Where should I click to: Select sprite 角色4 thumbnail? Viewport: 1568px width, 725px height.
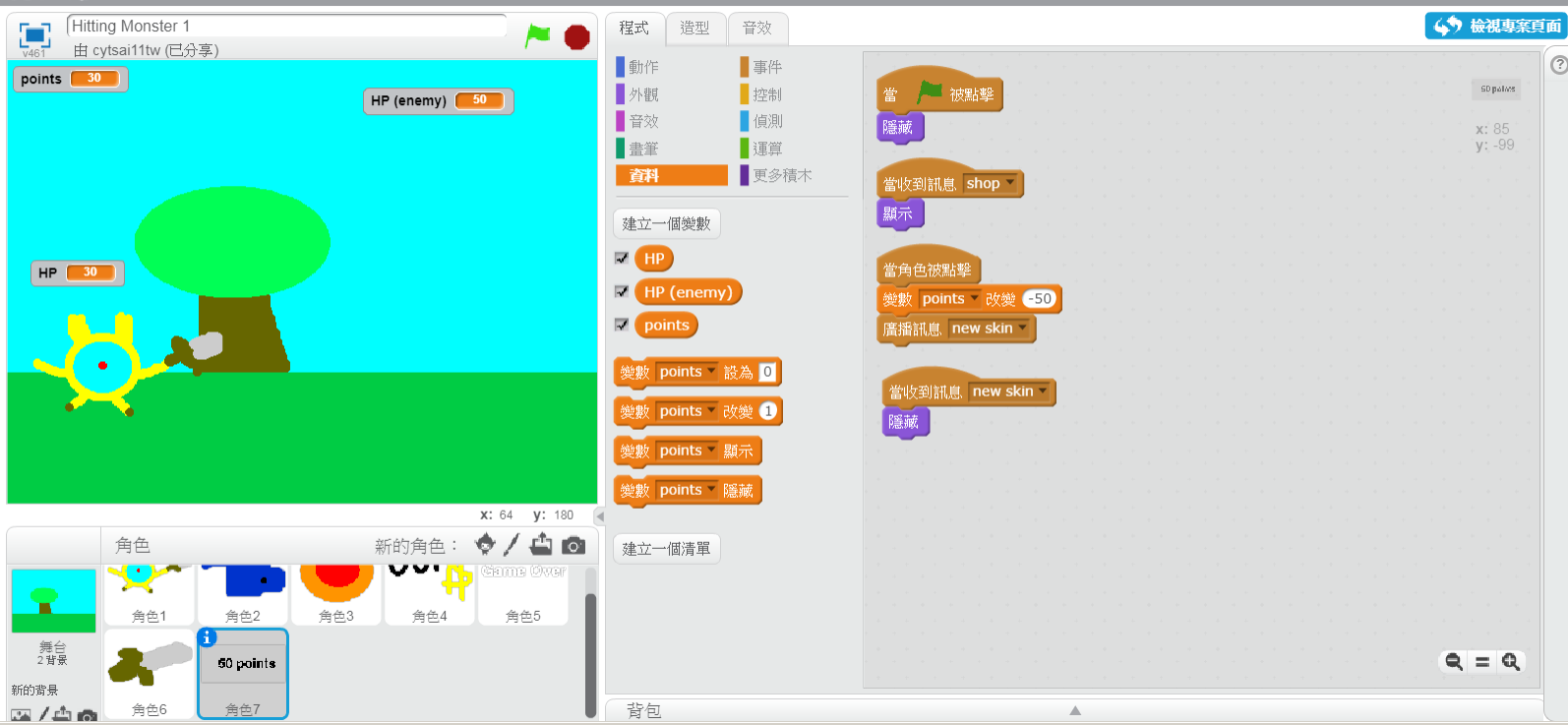[x=430, y=595]
